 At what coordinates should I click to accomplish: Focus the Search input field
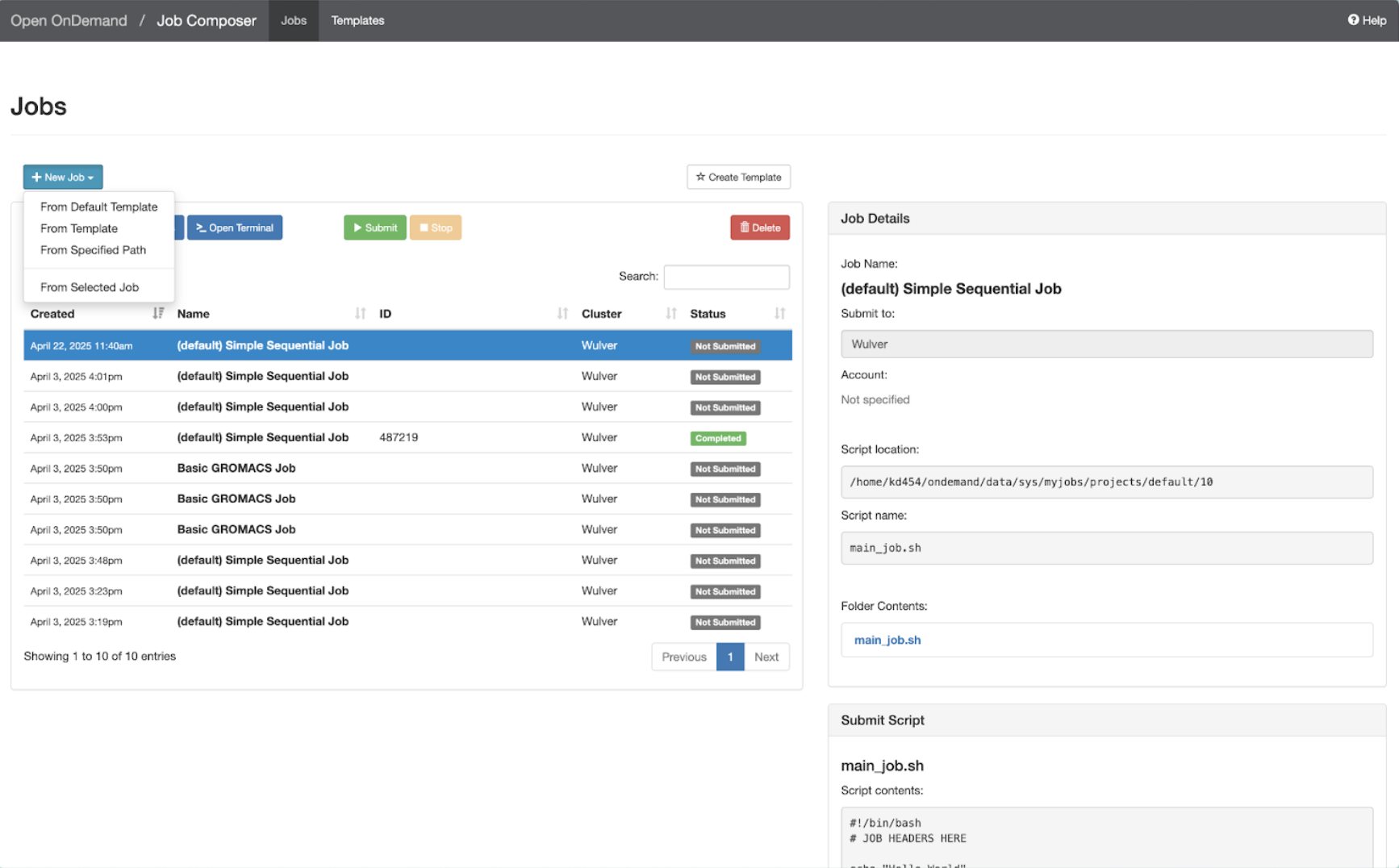[726, 277]
